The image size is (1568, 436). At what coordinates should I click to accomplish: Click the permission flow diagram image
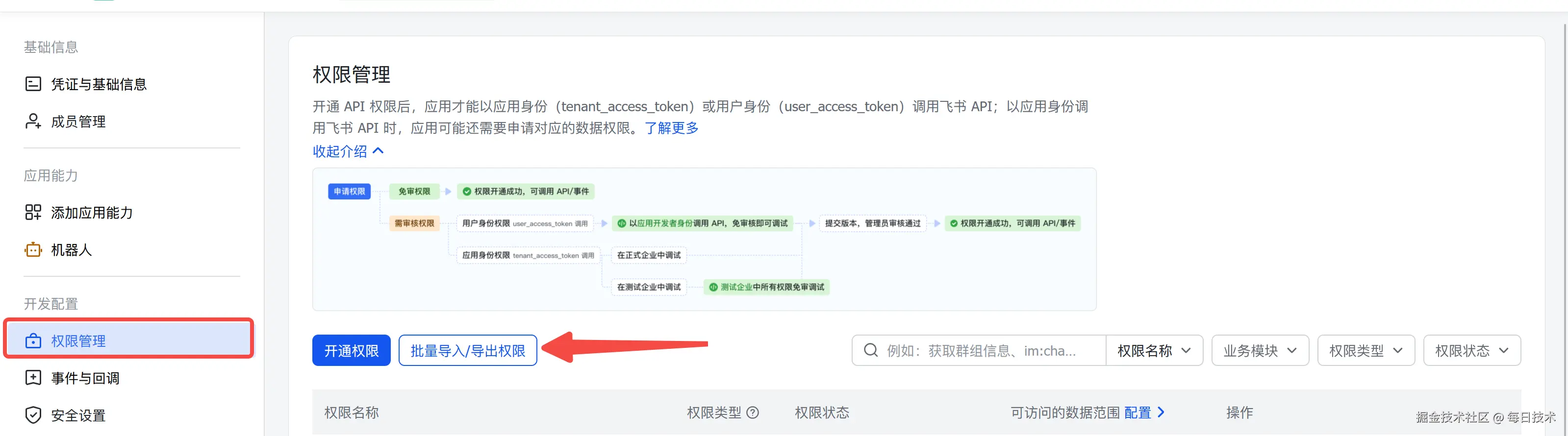pyautogui.click(x=704, y=240)
